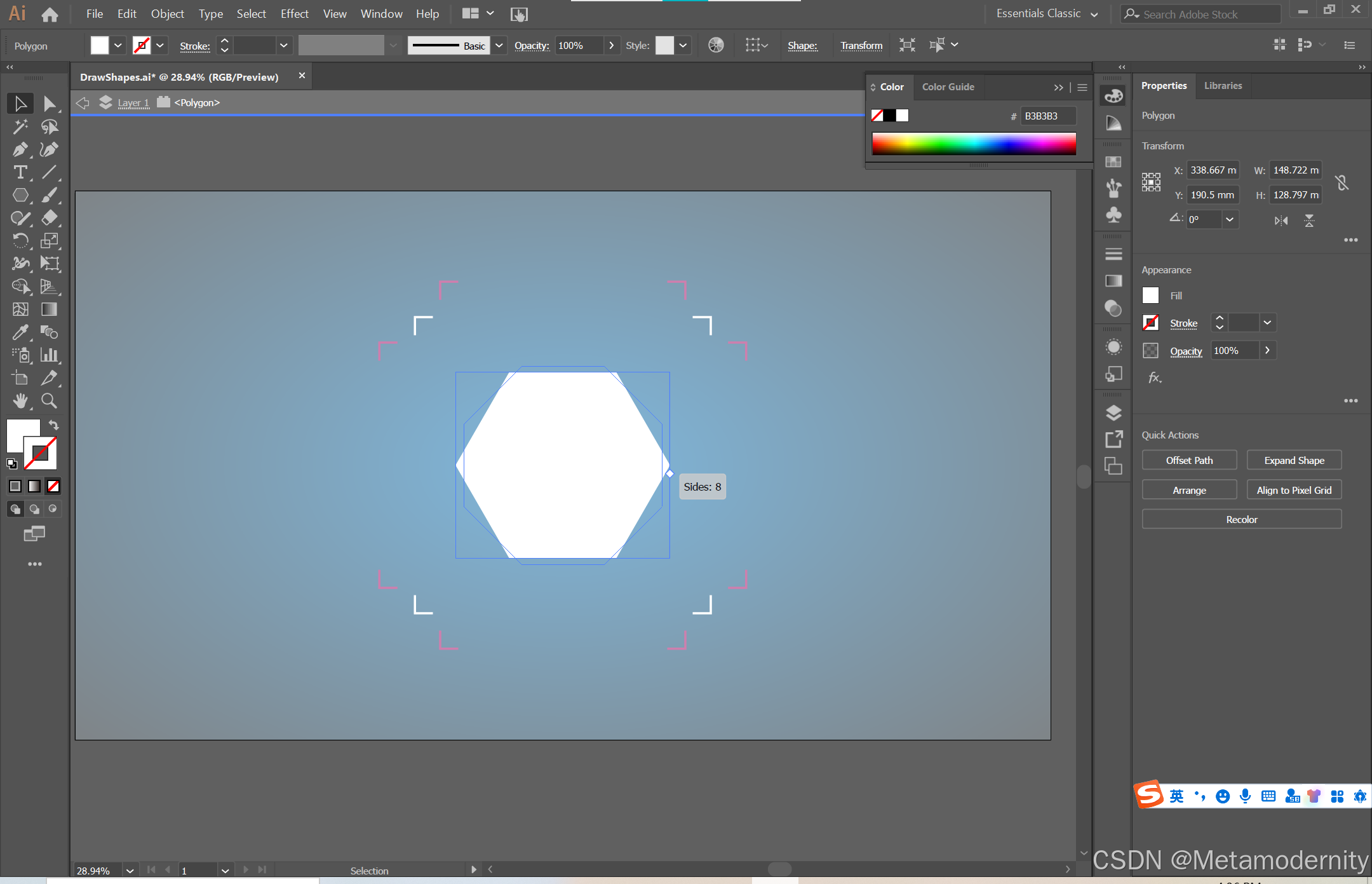Set fill mode to None
Screen dimensions: 1372x884
(x=53, y=486)
